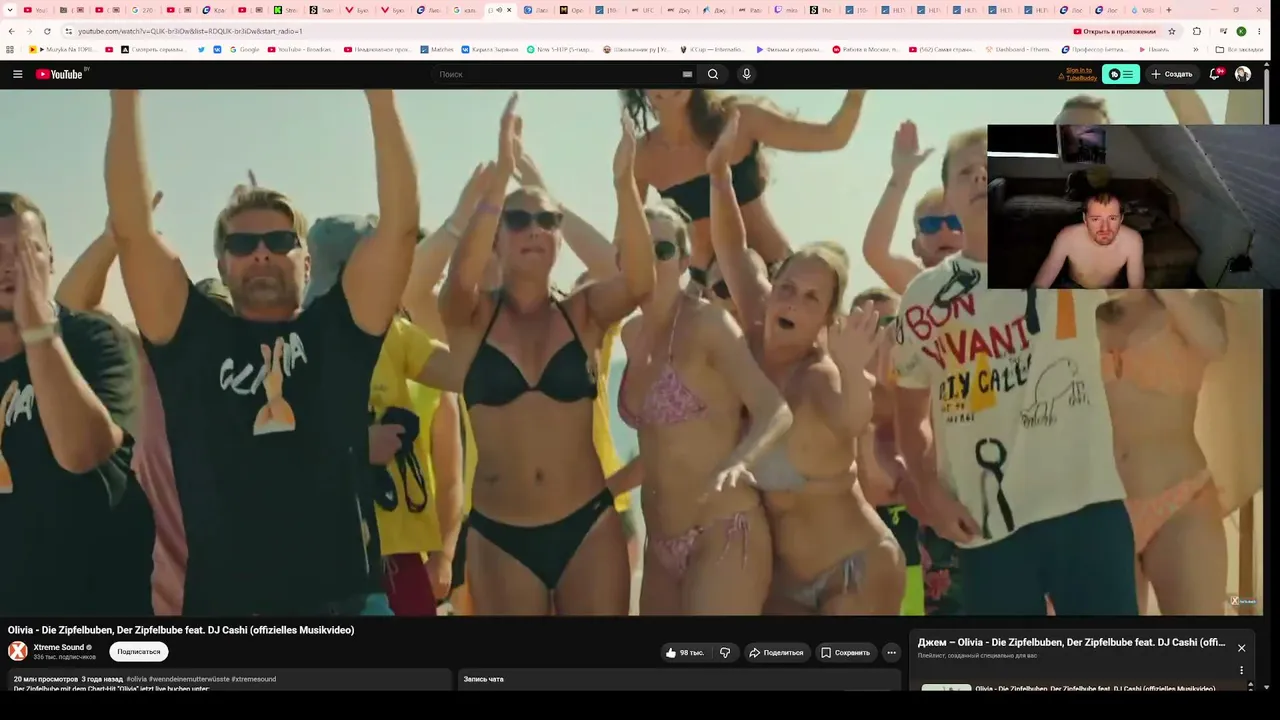Close the Джем playlist panel
This screenshot has height=720, width=1280.
(x=1241, y=648)
